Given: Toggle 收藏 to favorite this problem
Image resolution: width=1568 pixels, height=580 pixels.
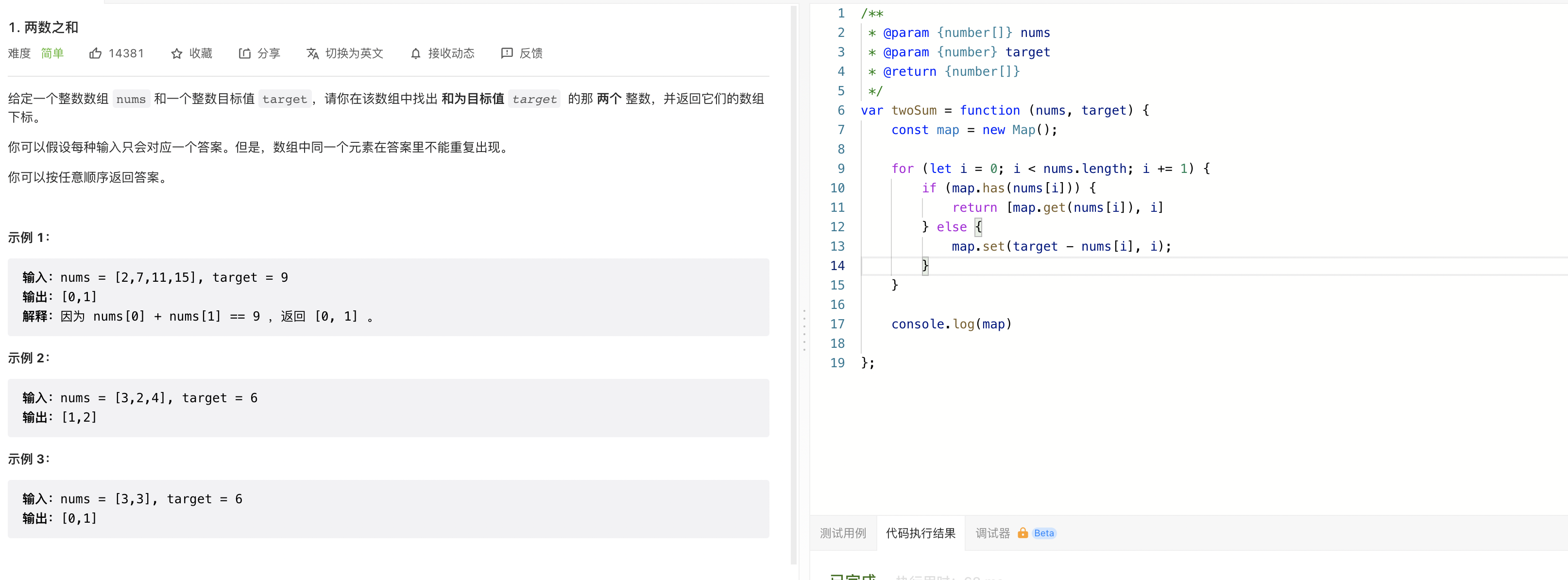Looking at the screenshot, I should click(192, 53).
